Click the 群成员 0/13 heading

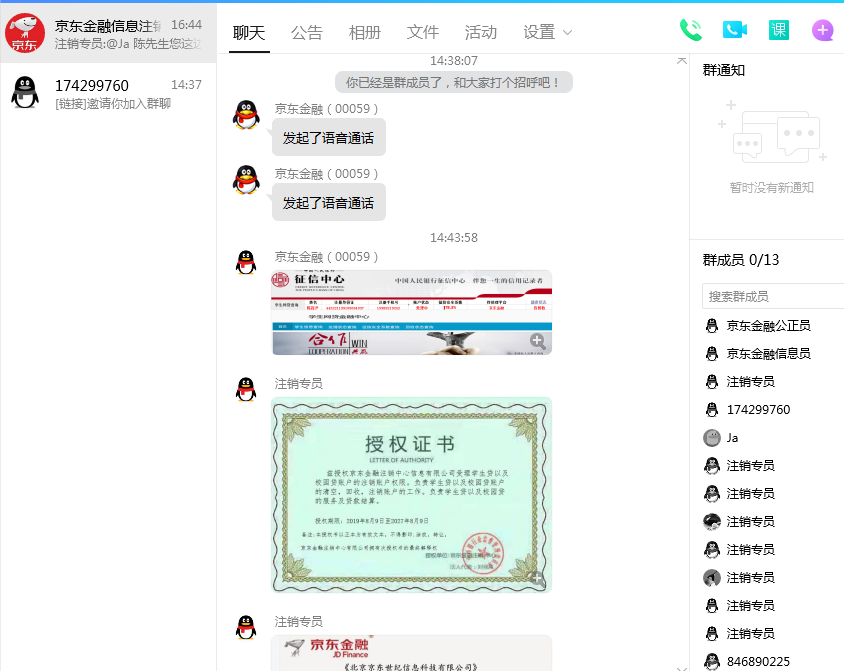(741, 260)
